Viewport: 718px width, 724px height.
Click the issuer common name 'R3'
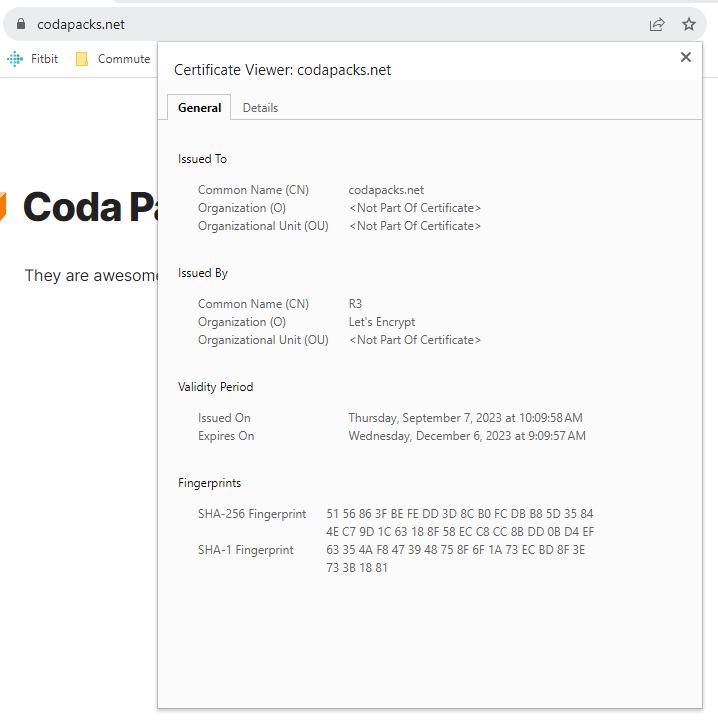point(355,304)
